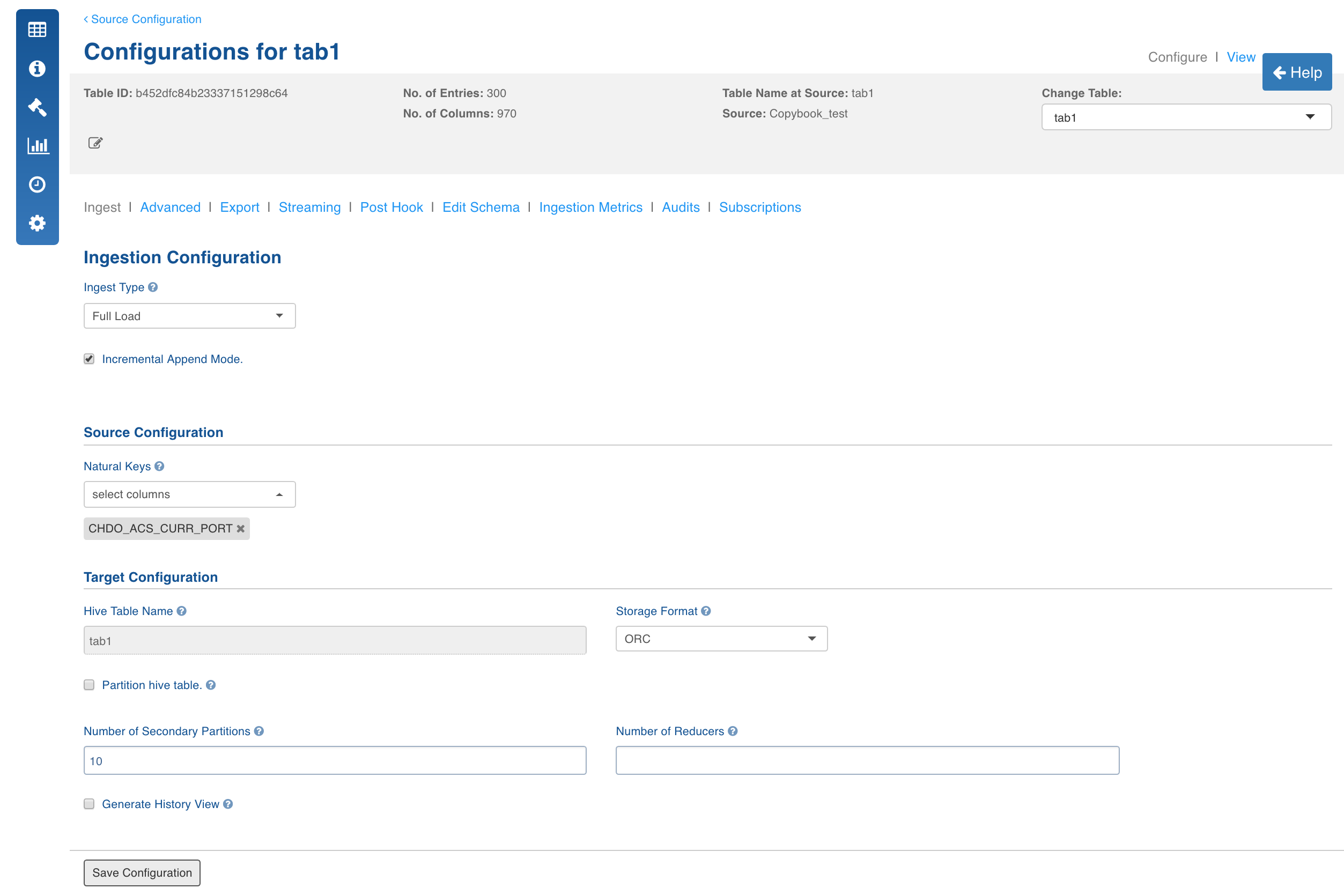The image size is (1344, 896).
Task: Click the help icon next to Partition hive table
Action: (211, 685)
